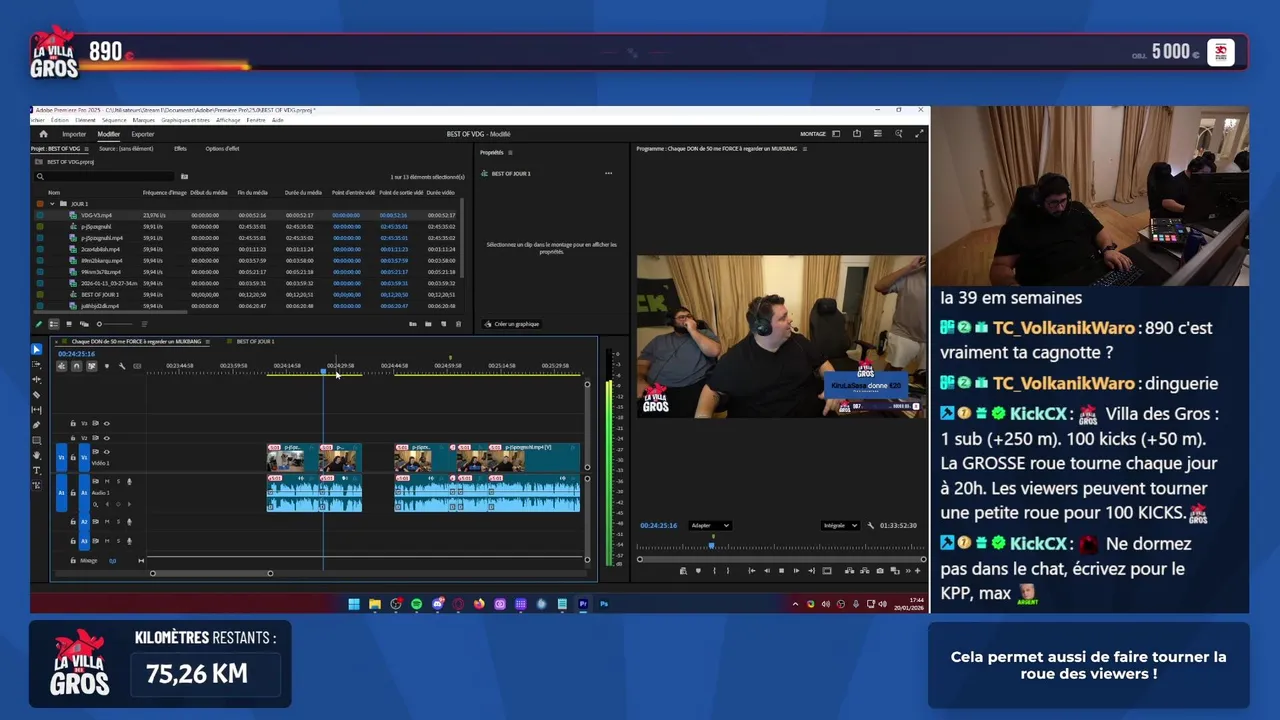
Task: Click the Windows Start button
Action: [x=353, y=604]
